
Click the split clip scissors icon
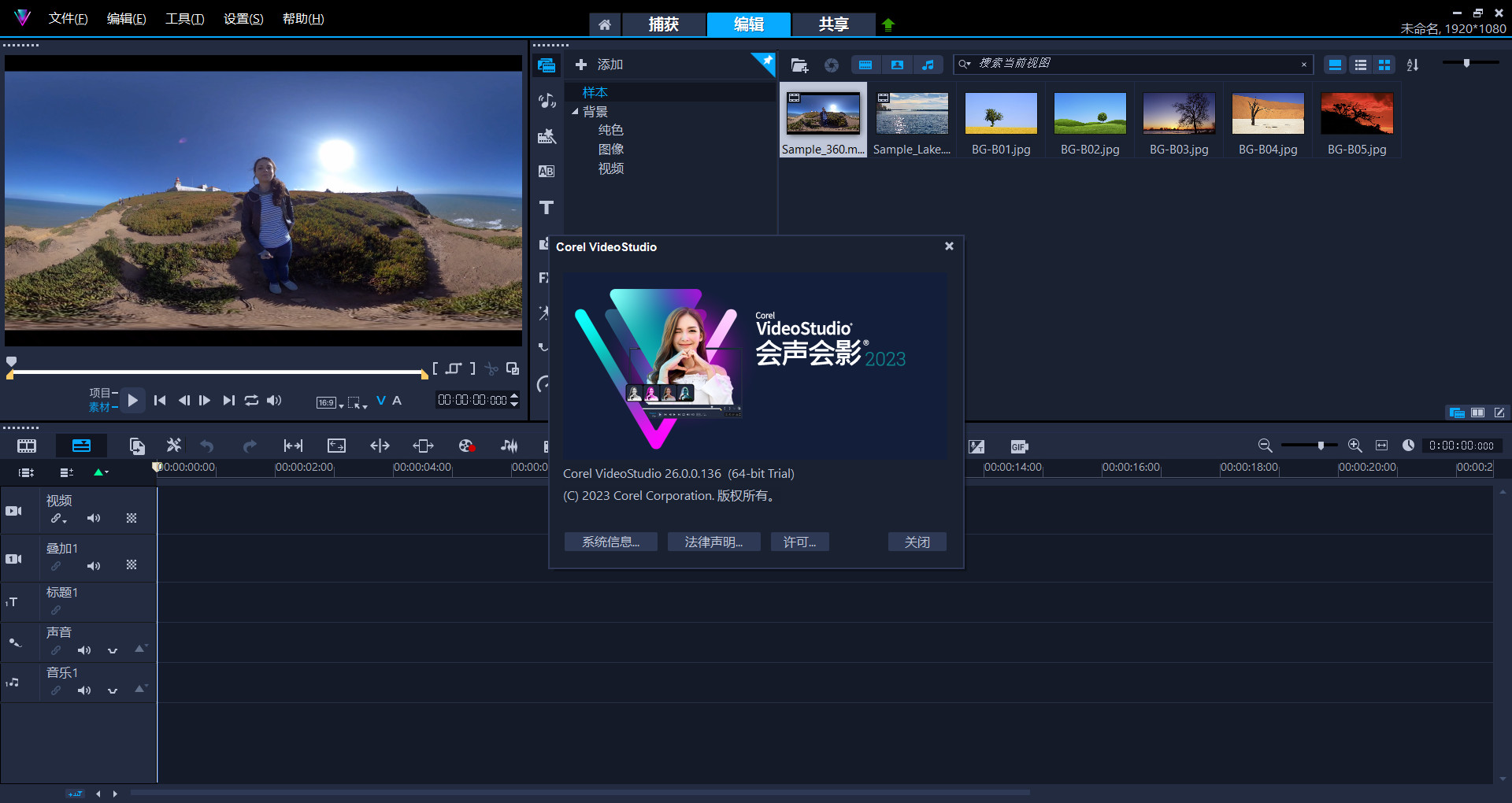coord(491,368)
